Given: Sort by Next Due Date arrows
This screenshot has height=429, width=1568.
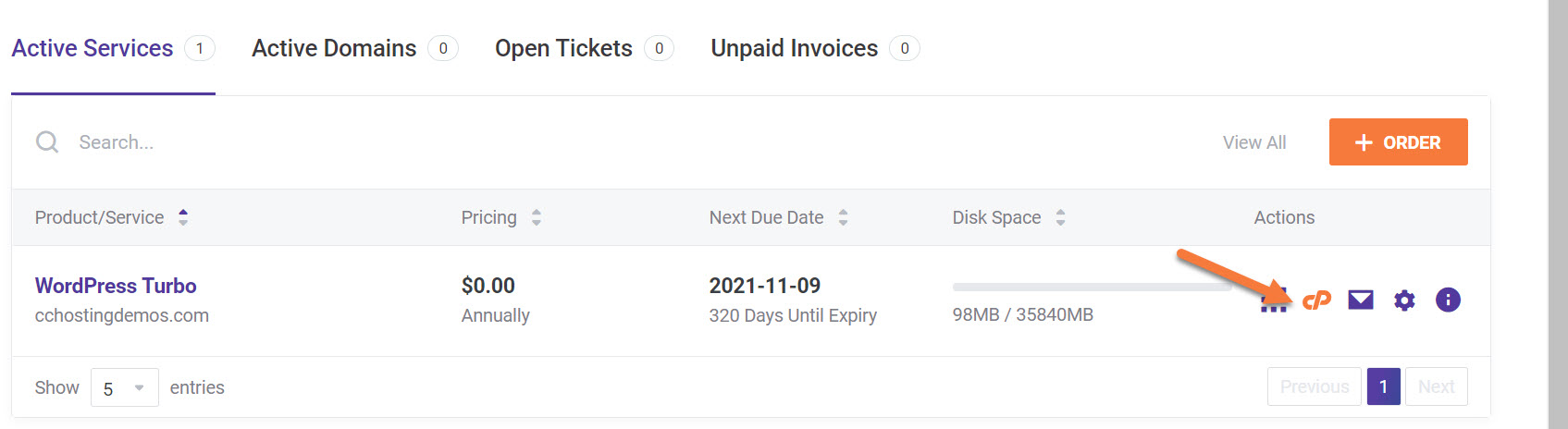Looking at the screenshot, I should click(843, 217).
